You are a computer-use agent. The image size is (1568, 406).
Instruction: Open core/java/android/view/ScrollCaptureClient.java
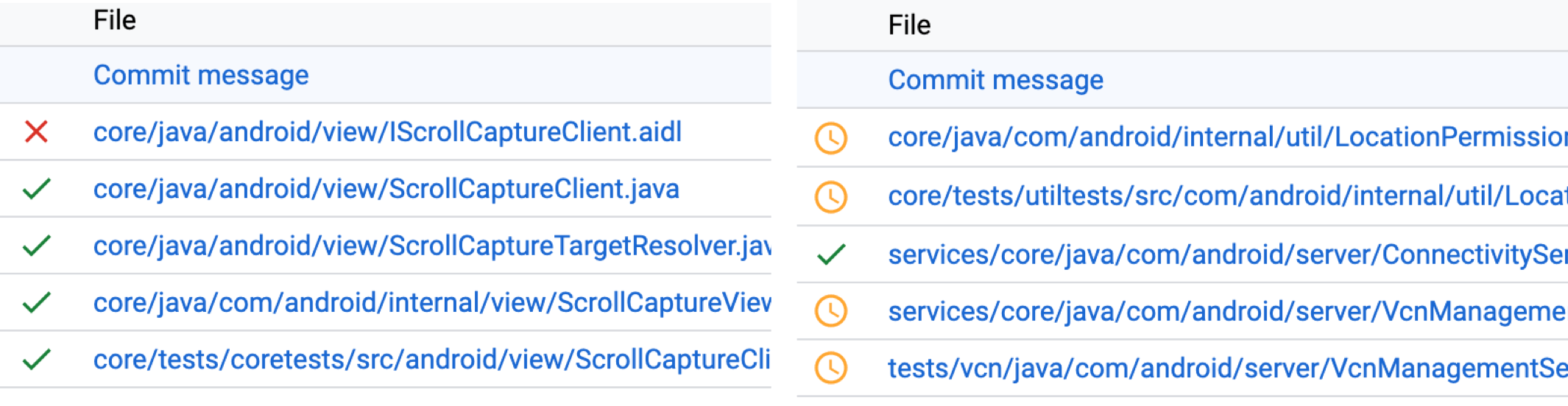pos(386,189)
